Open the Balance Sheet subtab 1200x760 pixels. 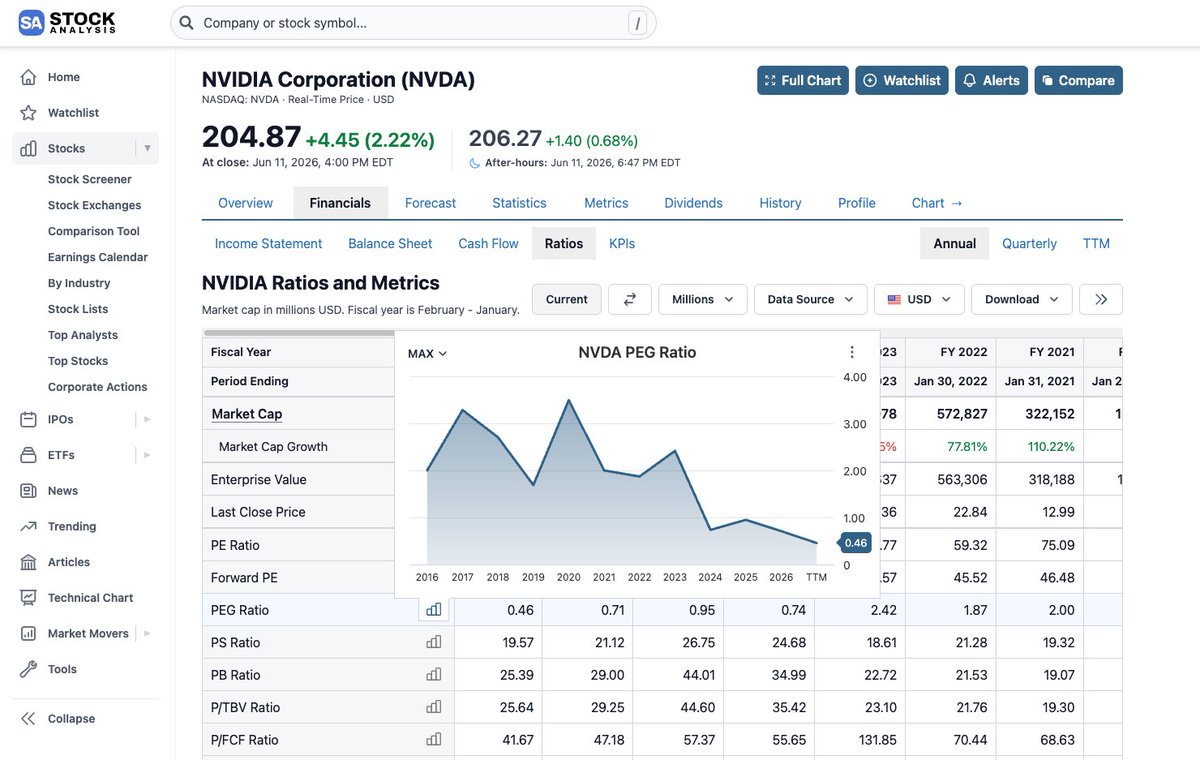pyautogui.click(x=390, y=243)
